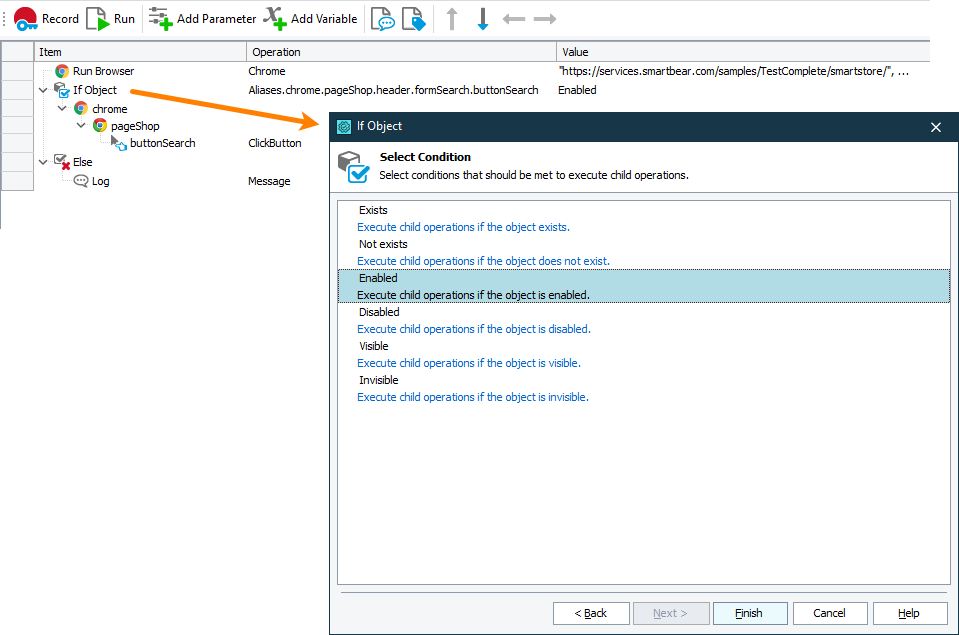Close the If Object dialog
959x635 pixels.
[x=936, y=127]
